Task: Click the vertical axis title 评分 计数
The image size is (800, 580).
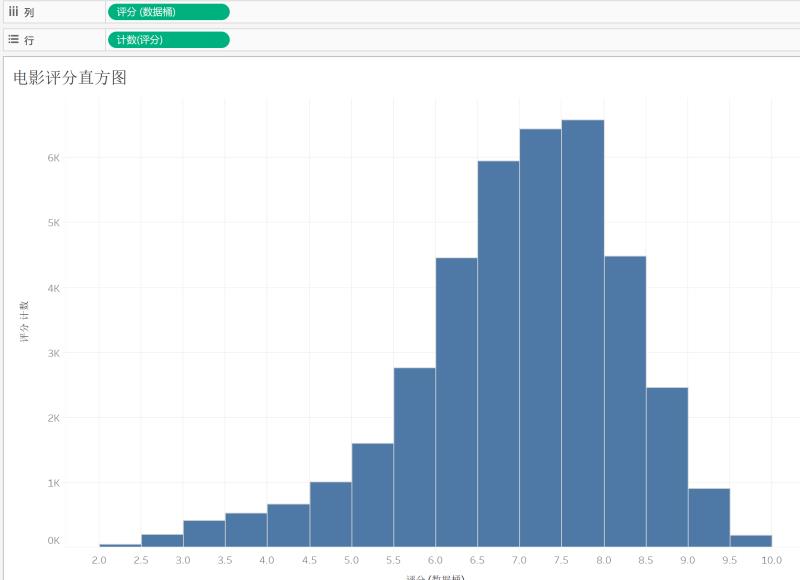Action: 24,321
